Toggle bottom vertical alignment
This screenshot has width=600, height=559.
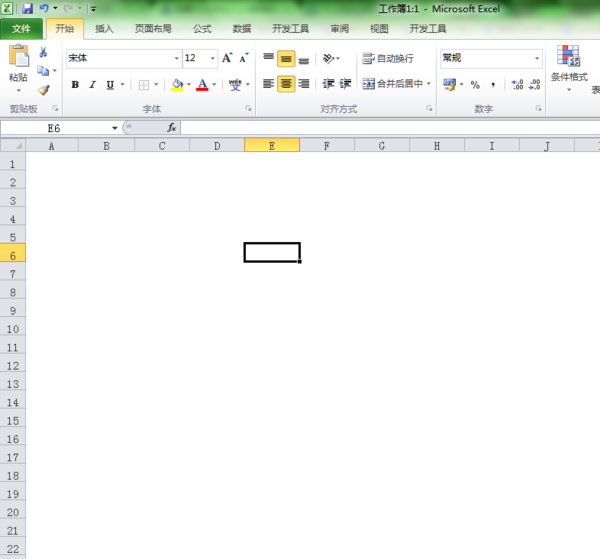pos(304,59)
